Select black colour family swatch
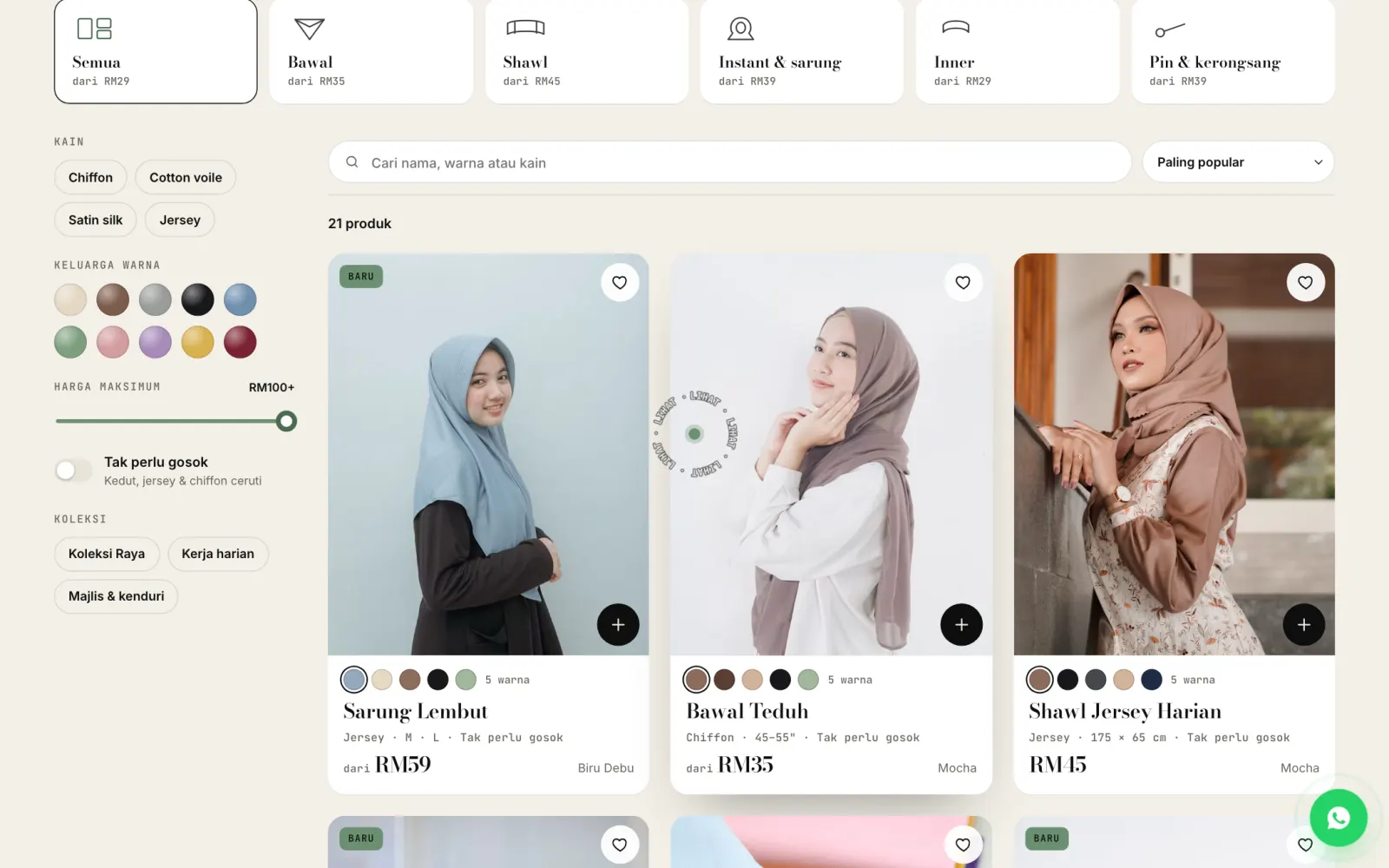 (x=198, y=299)
